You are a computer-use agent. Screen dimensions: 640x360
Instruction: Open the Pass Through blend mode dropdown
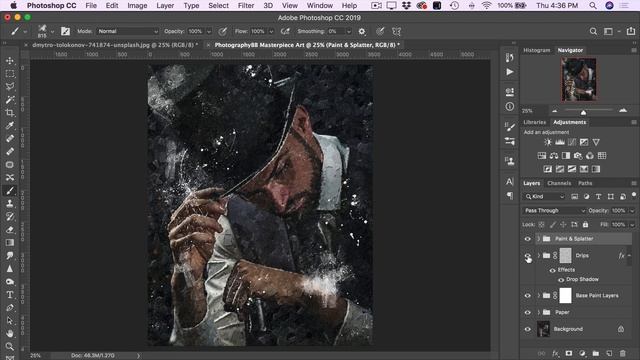tap(554, 211)
